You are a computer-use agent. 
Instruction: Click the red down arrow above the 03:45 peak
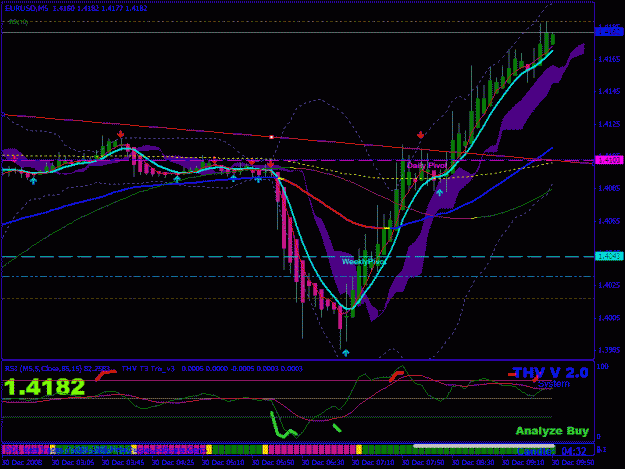click(120, 134)
